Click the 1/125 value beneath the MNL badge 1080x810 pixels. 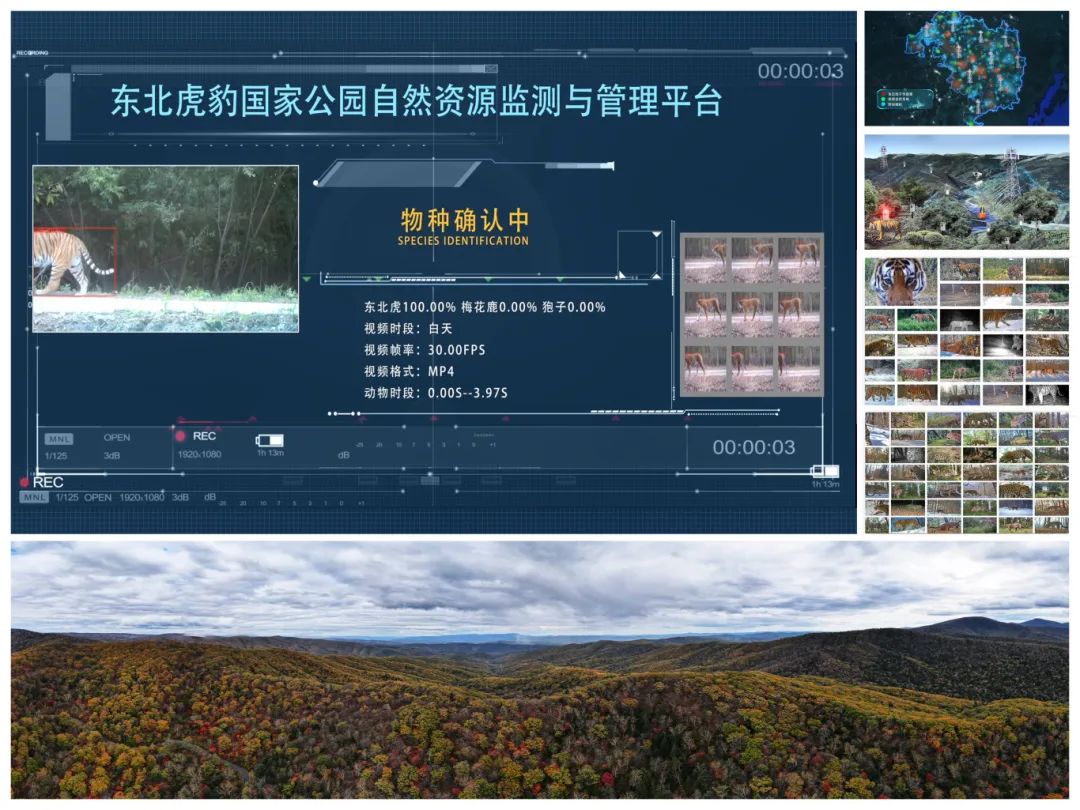56,456
